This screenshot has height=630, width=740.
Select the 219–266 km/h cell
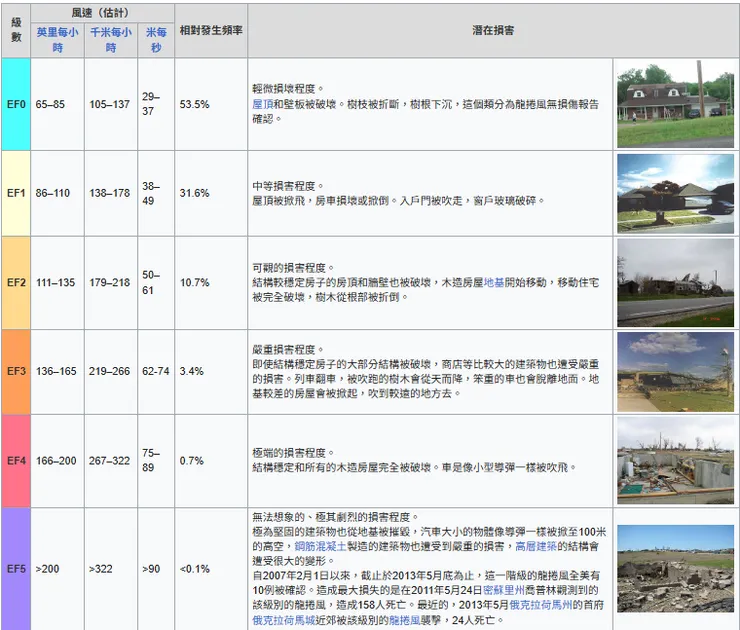pyautogui.click(x=111, y=372)
